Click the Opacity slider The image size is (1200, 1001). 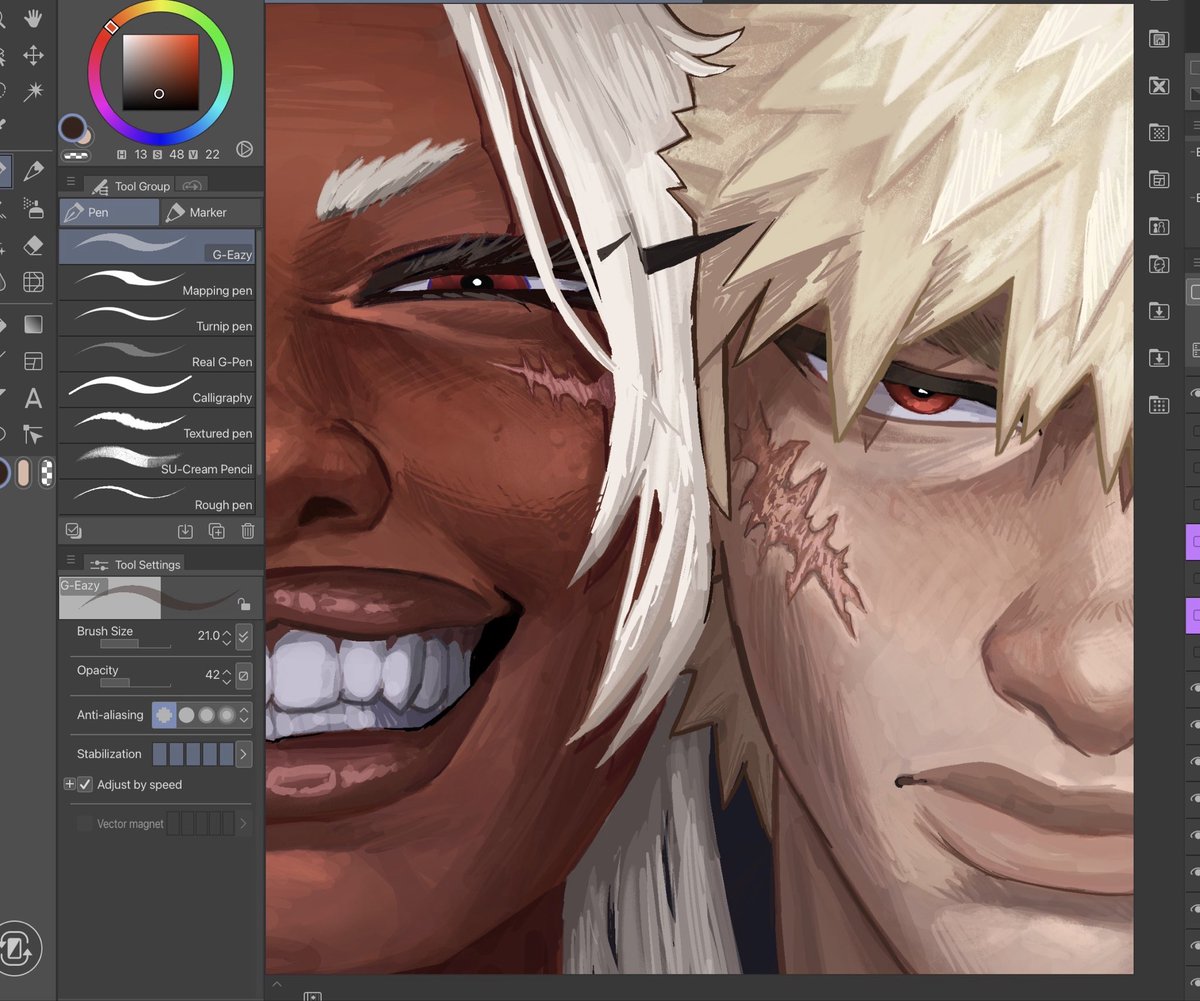point(135,683)
